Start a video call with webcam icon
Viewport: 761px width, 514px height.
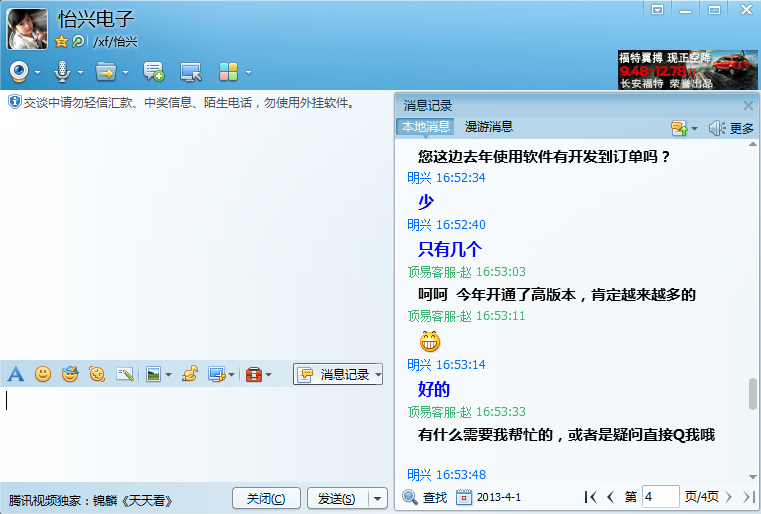click(x=19, y=71)
